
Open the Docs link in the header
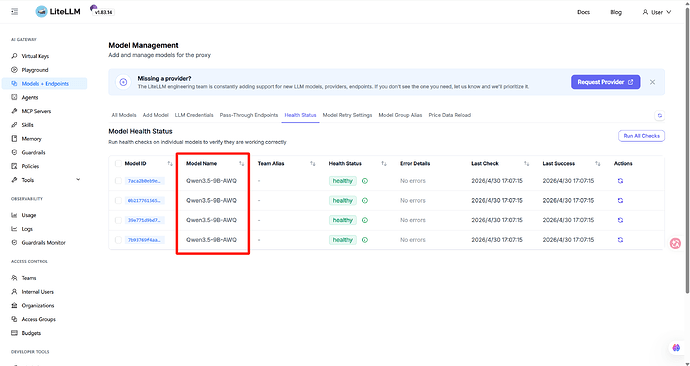pyautogui.click(x=584, y=12)
